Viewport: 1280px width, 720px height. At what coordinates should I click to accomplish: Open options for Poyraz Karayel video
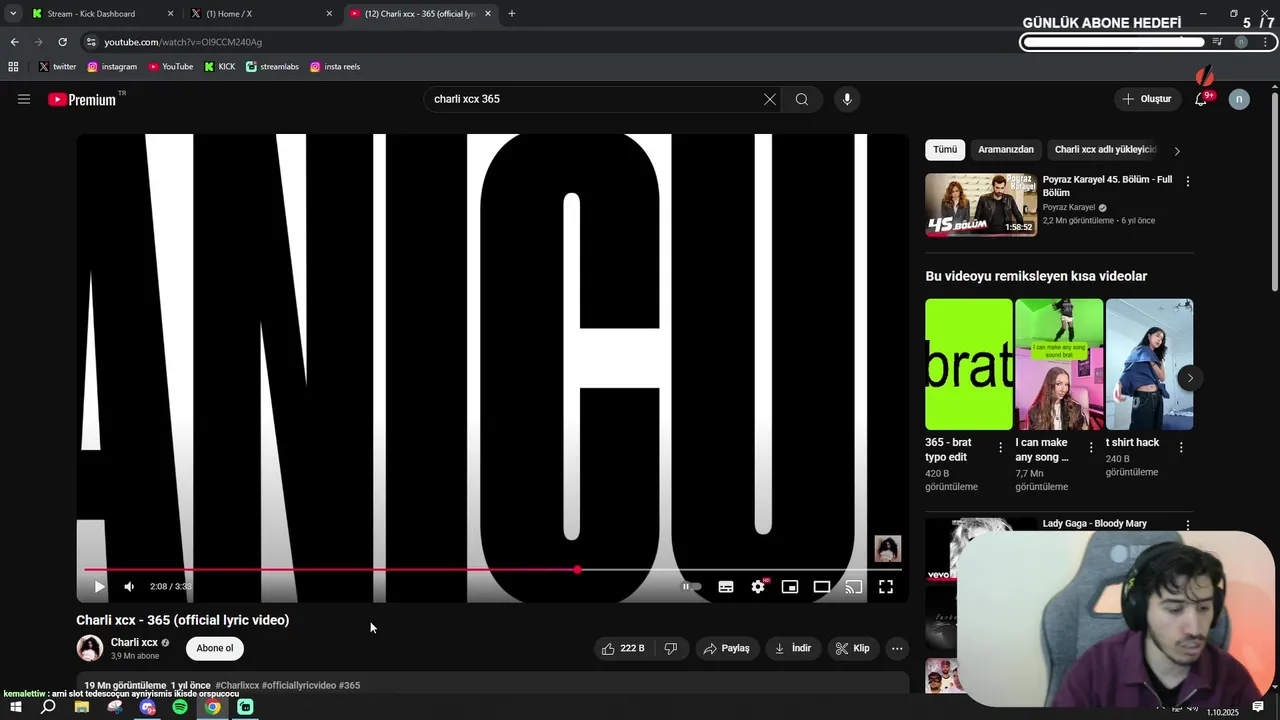click(x=1188, y=181)
